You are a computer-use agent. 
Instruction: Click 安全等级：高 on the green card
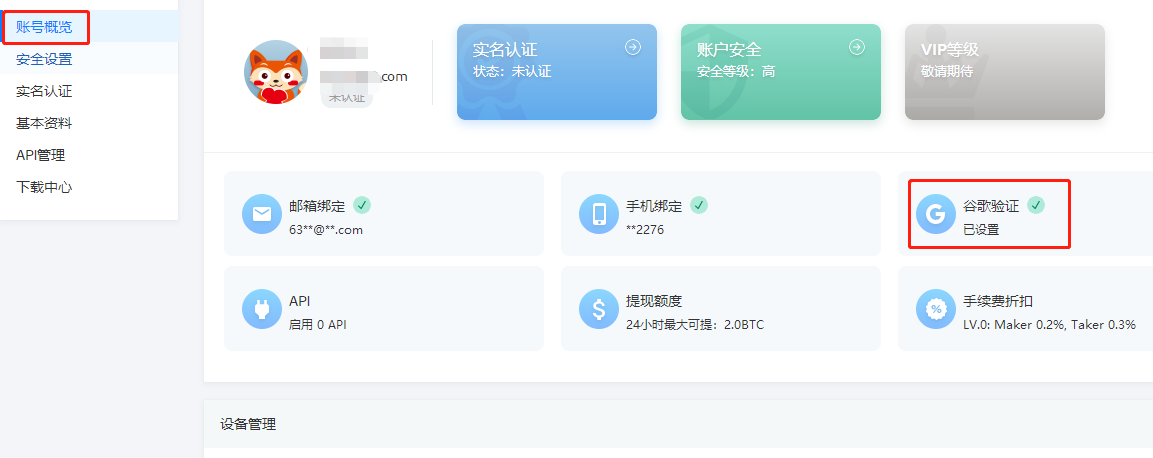[735, 72]
